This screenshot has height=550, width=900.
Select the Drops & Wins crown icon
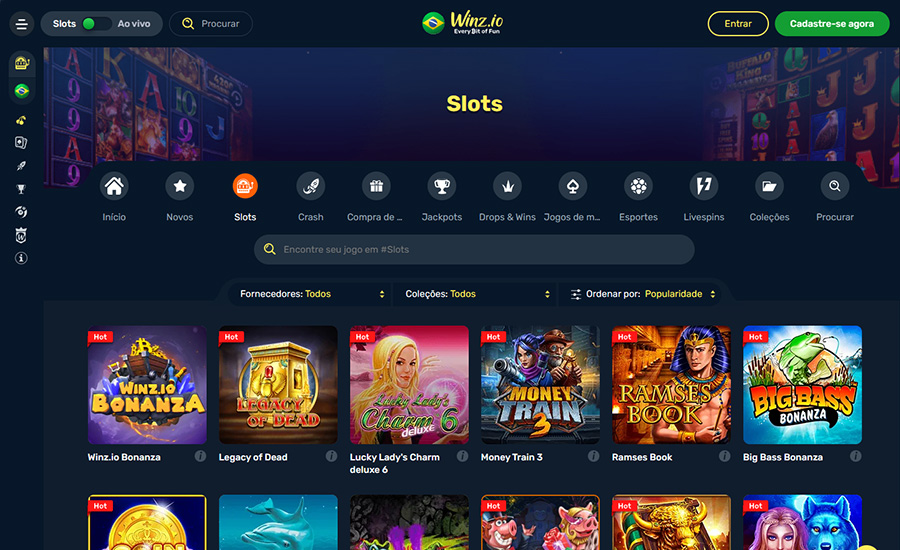pos(507,186)
